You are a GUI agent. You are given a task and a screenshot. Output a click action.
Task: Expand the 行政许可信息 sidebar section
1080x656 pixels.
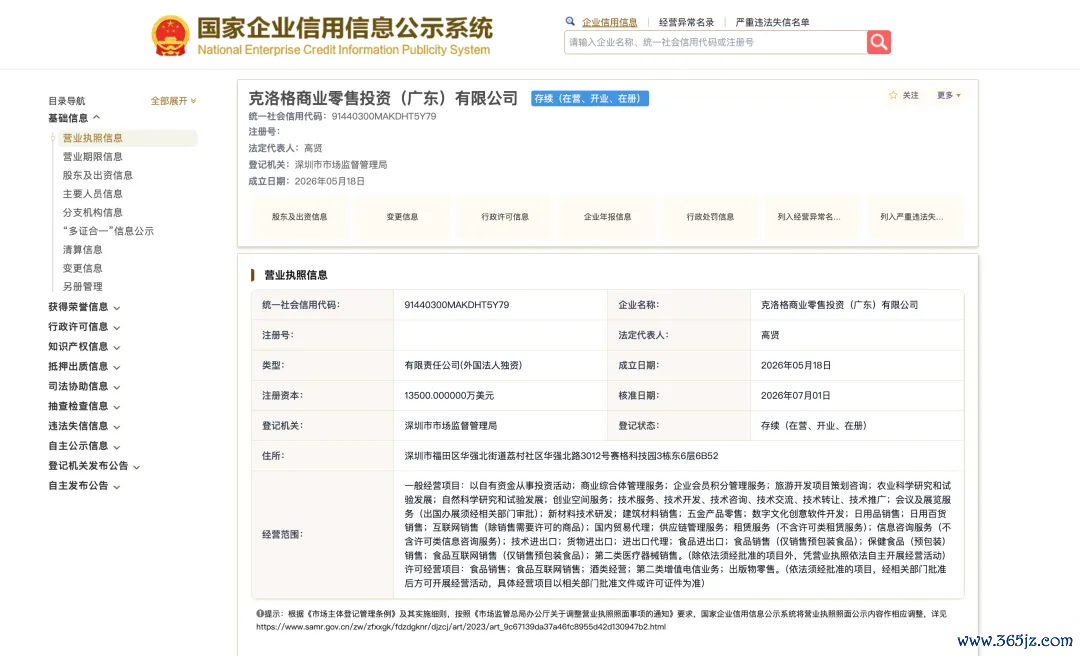[84, 327]
